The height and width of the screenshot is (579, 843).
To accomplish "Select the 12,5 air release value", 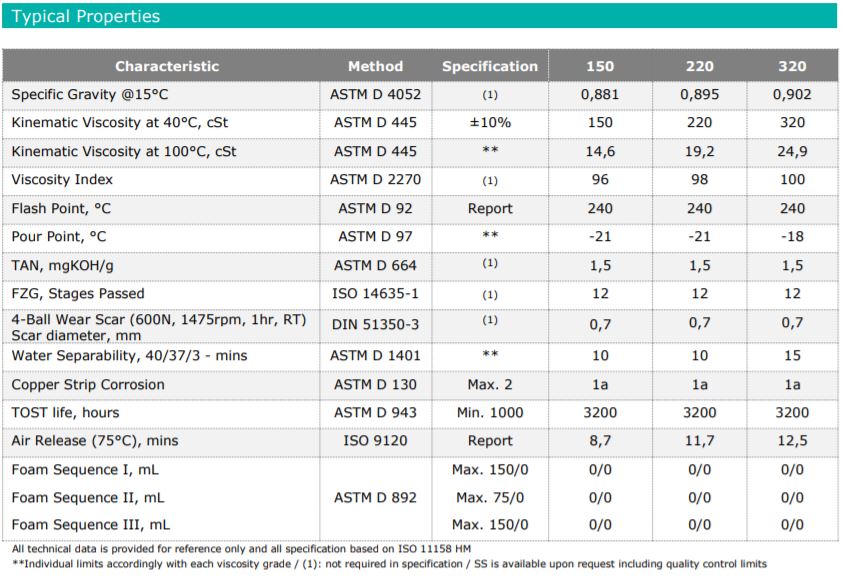I will pos(792,440).
